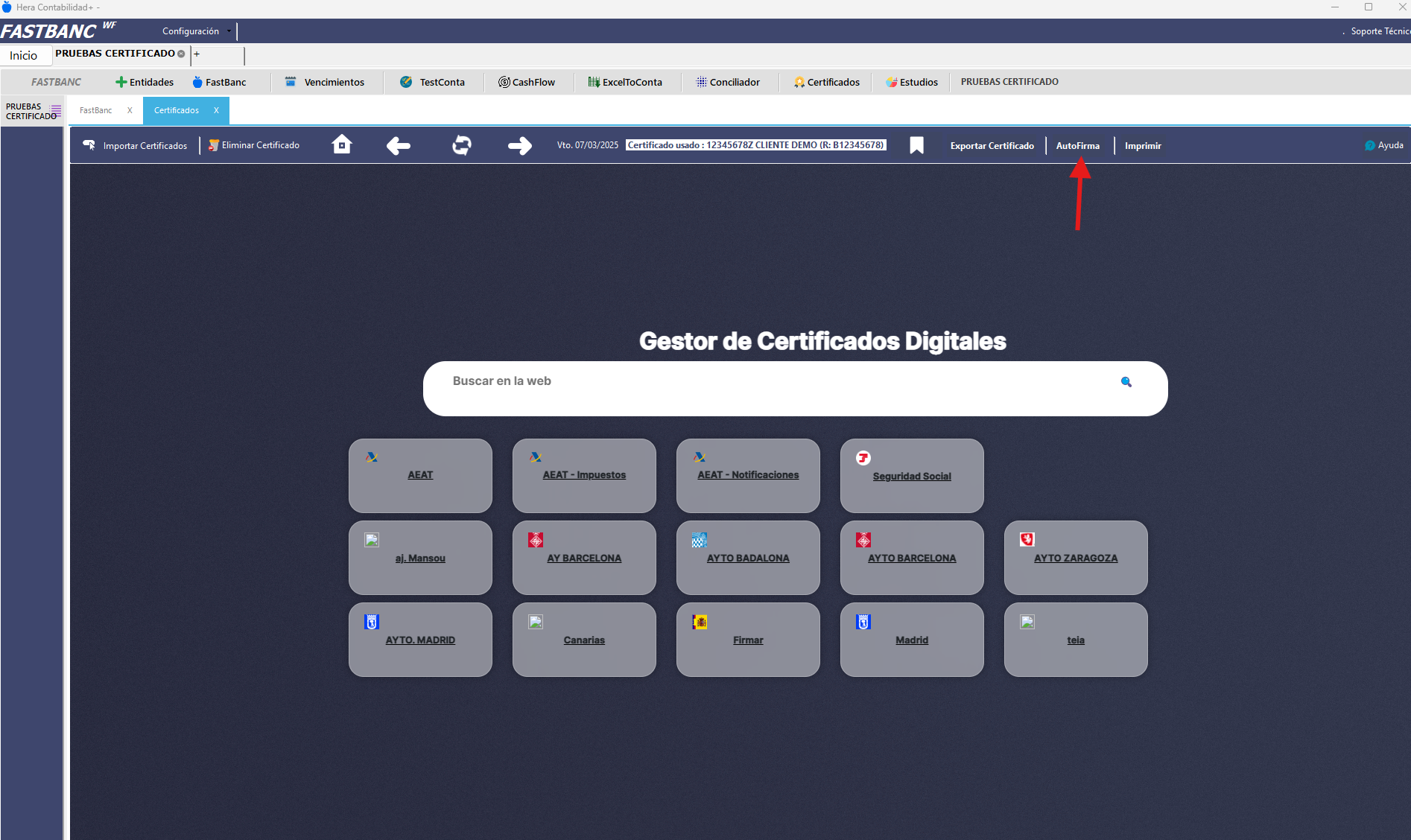Switch to the Inicio tab
Screen dimensions: 1411x840
point(24,55)
